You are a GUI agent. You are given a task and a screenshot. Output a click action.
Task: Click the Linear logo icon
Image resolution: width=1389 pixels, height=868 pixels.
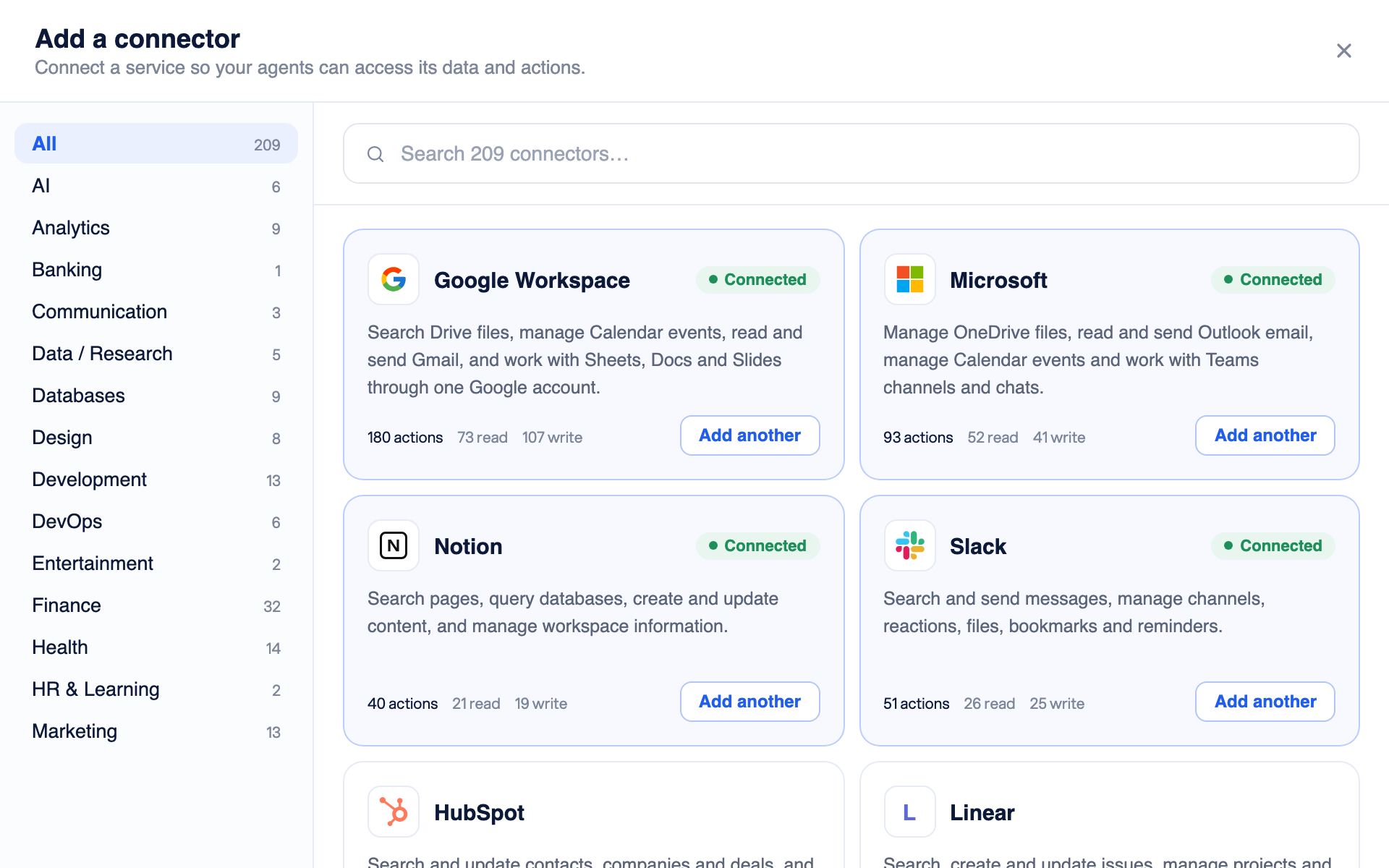909,812
